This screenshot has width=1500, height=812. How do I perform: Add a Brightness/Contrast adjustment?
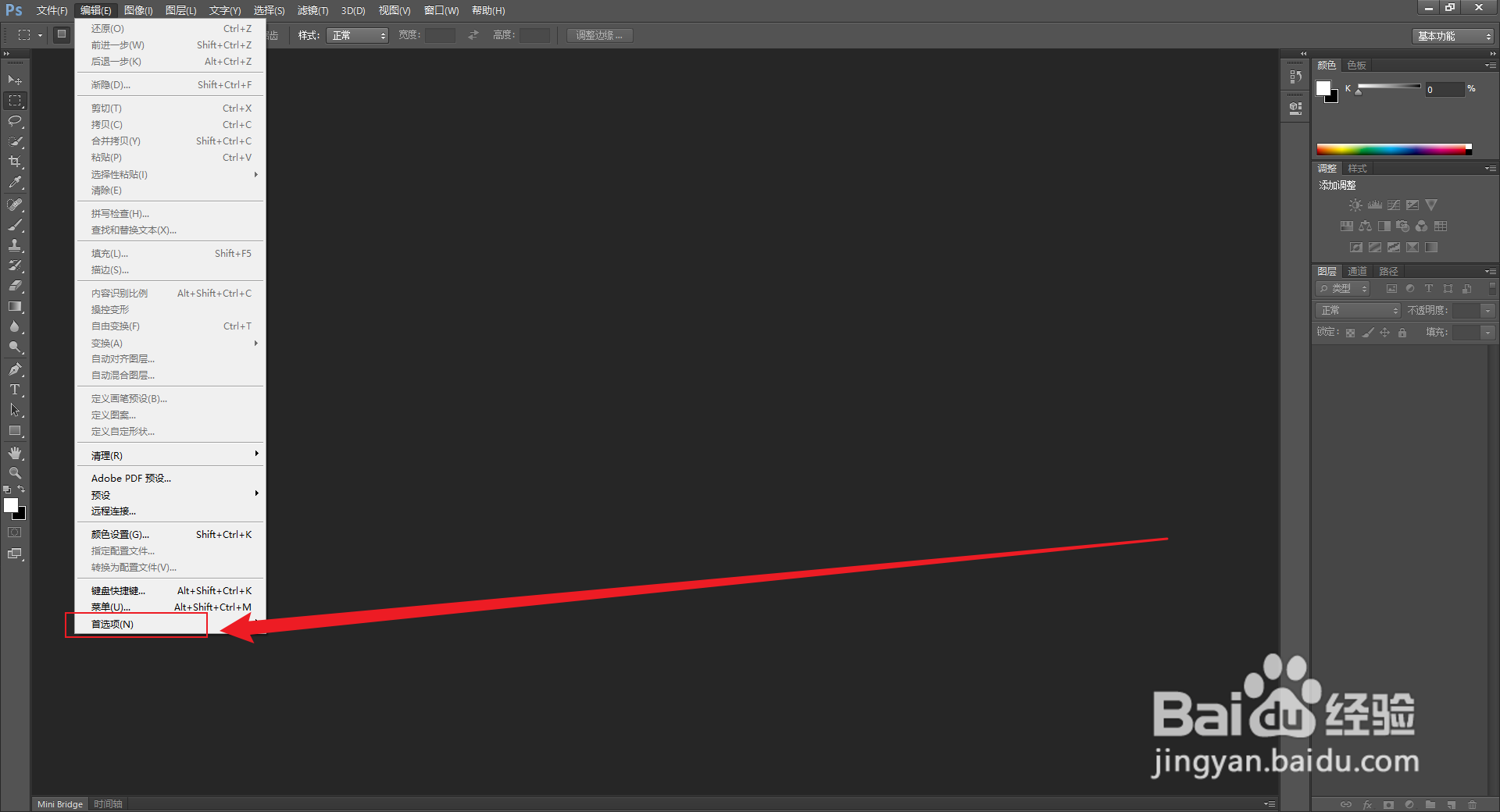coord(1355,205)
